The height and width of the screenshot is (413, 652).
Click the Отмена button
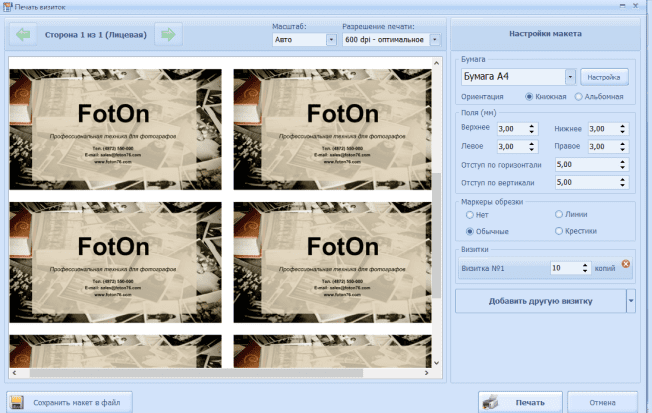(x=602, y=402)
